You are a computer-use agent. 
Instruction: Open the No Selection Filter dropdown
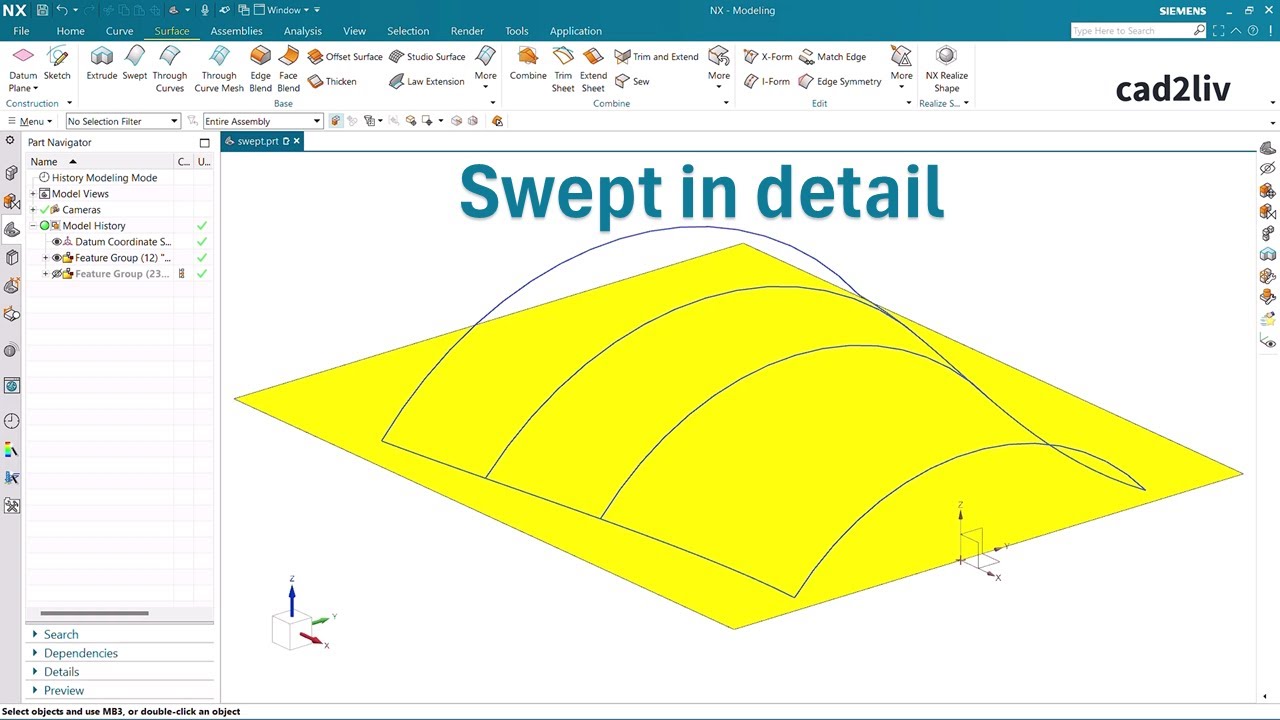coord(123,121)
